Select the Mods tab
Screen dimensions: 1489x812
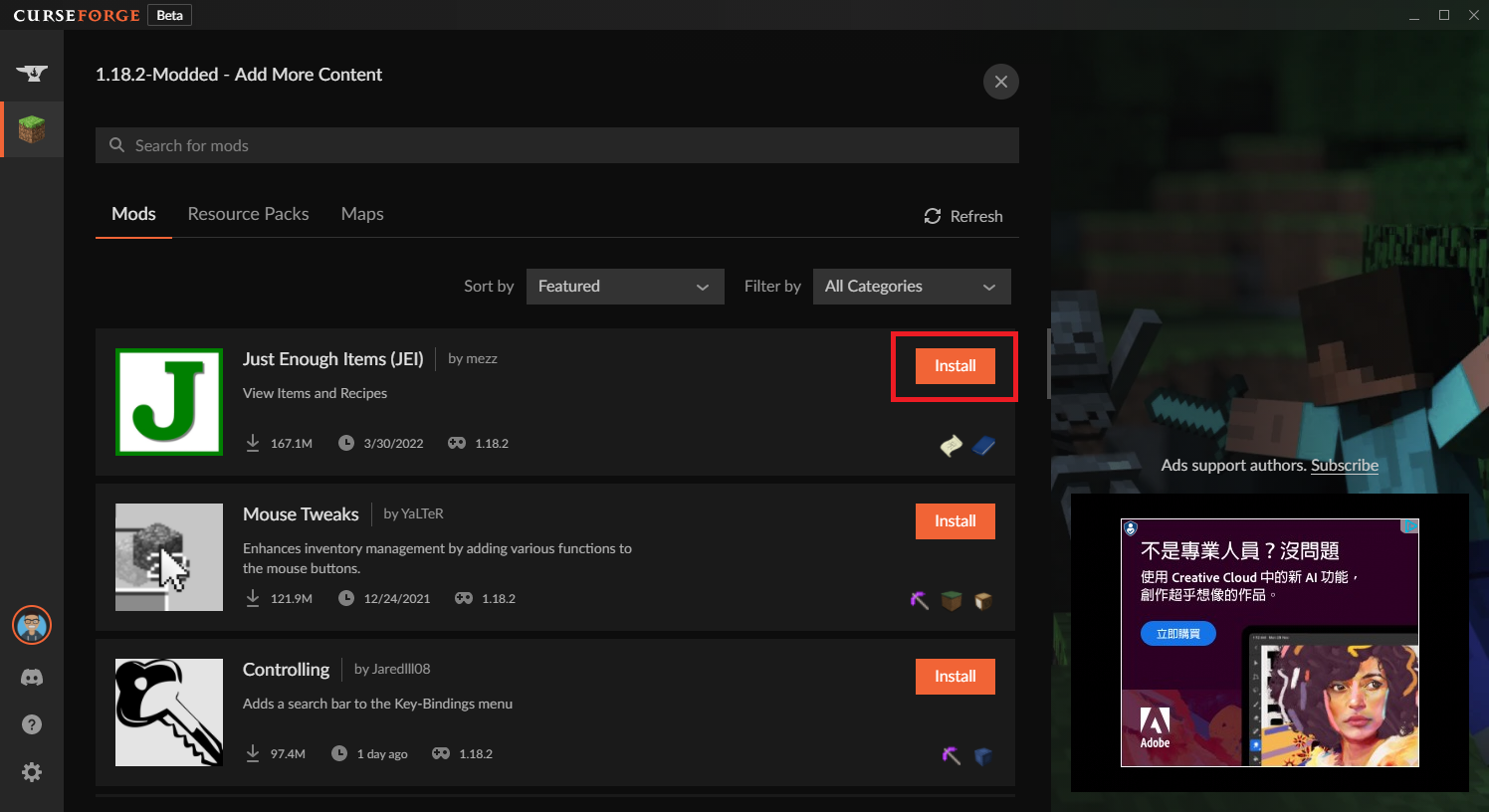coord(133,214)
